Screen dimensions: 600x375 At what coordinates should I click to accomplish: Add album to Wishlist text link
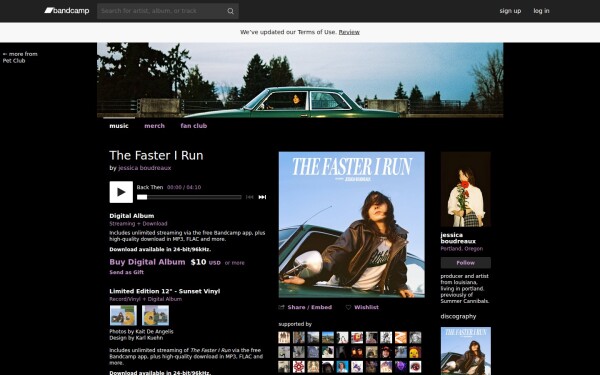tap(366, 307)
